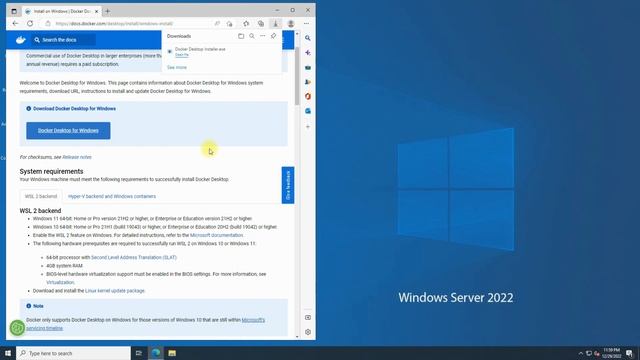View site information lock icon
Image resolution: width=640 pixels, height=360 pixels.
(x=48, y=24)
